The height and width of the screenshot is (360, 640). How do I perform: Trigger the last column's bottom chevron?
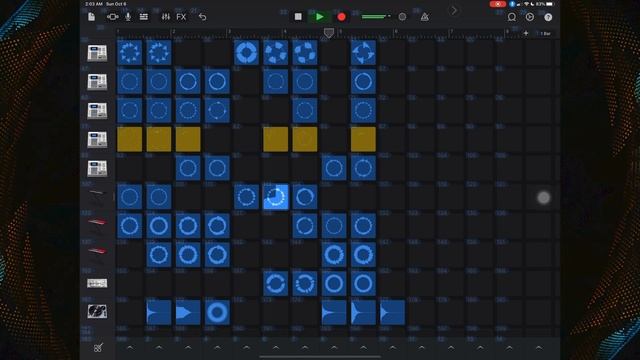click(x=539, y=348)
